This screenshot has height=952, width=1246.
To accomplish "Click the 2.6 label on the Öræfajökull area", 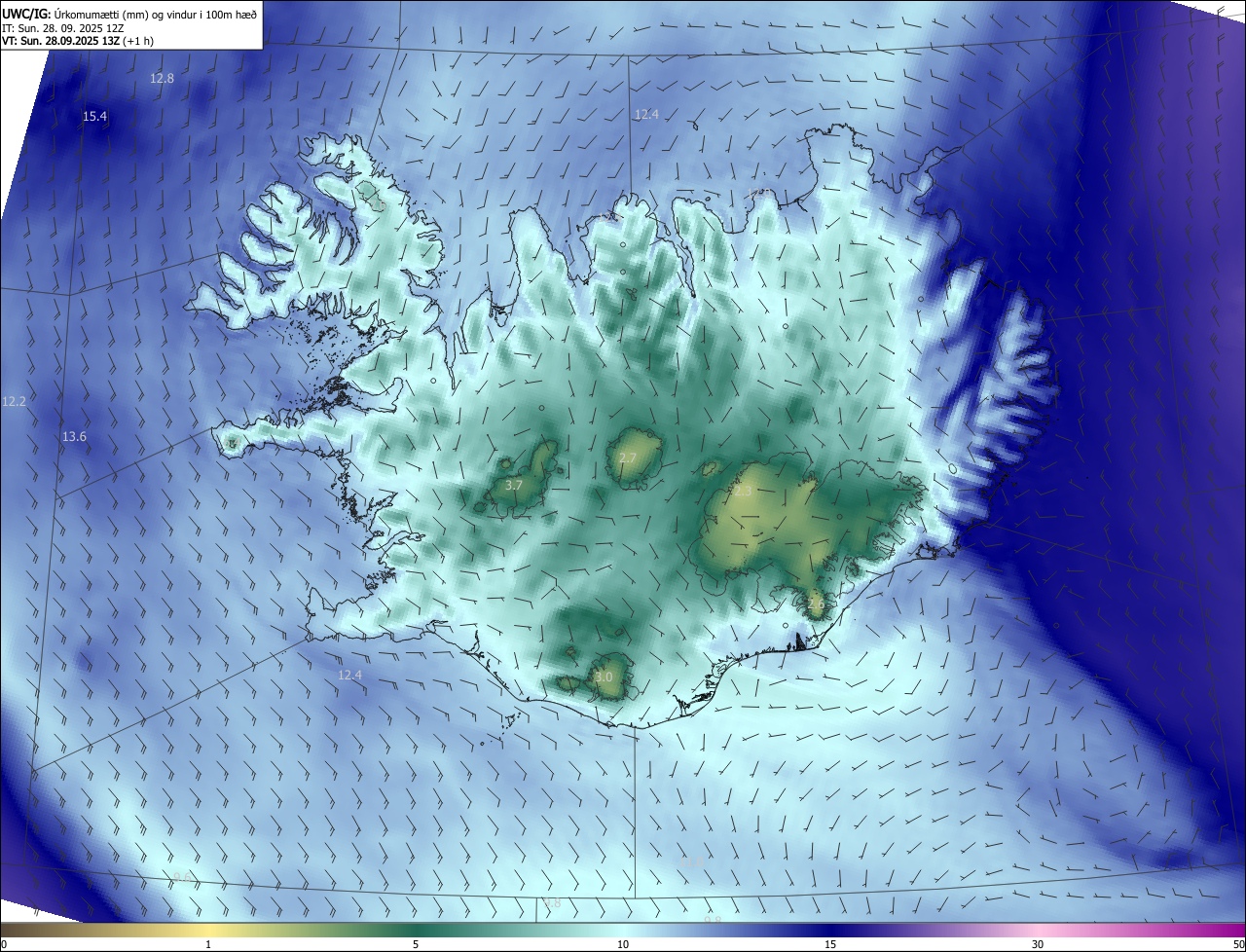I will point(816,604).
